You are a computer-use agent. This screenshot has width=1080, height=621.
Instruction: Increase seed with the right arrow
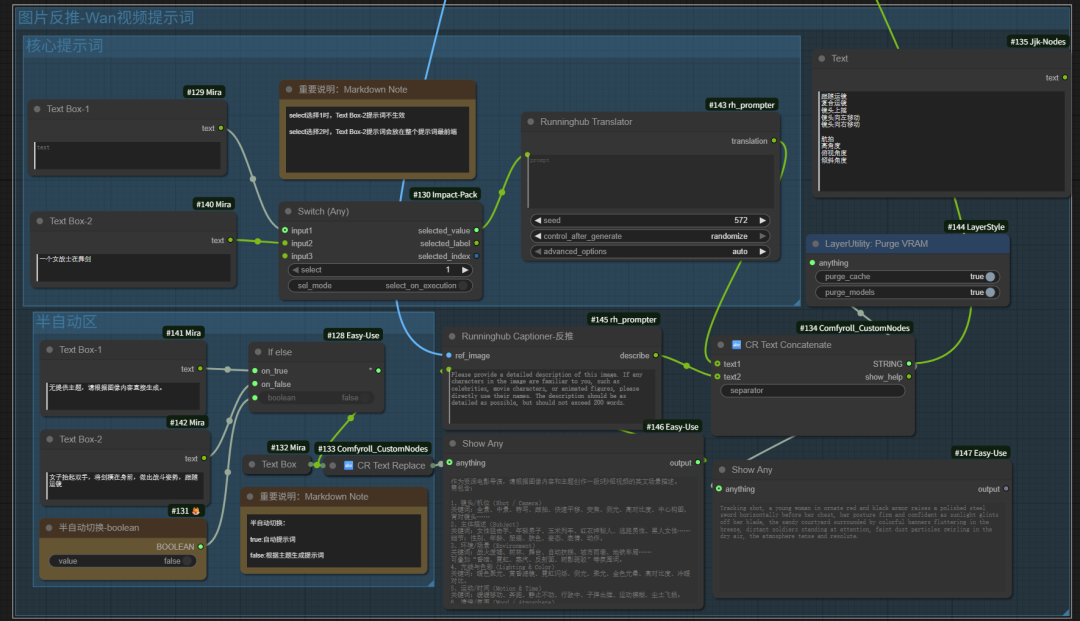tap(762, 220)
